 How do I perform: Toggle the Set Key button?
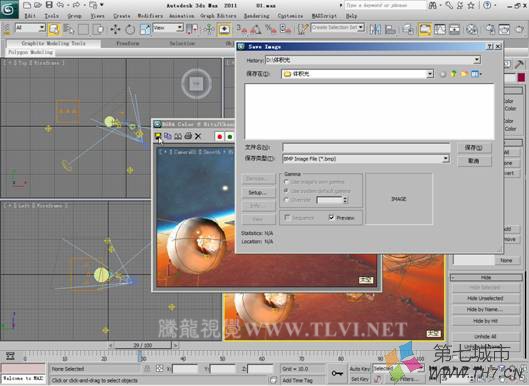(360, 379)
